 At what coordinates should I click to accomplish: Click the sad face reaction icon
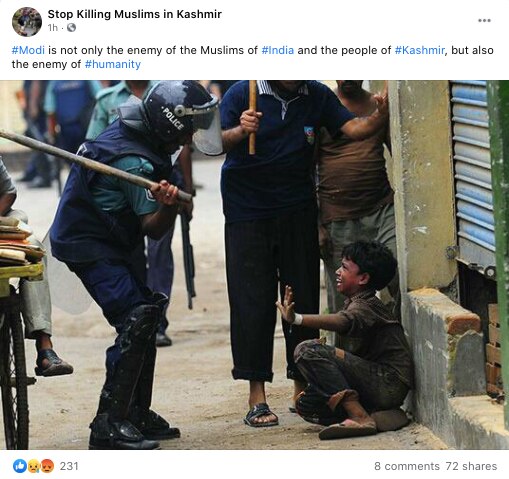(34, 466)
